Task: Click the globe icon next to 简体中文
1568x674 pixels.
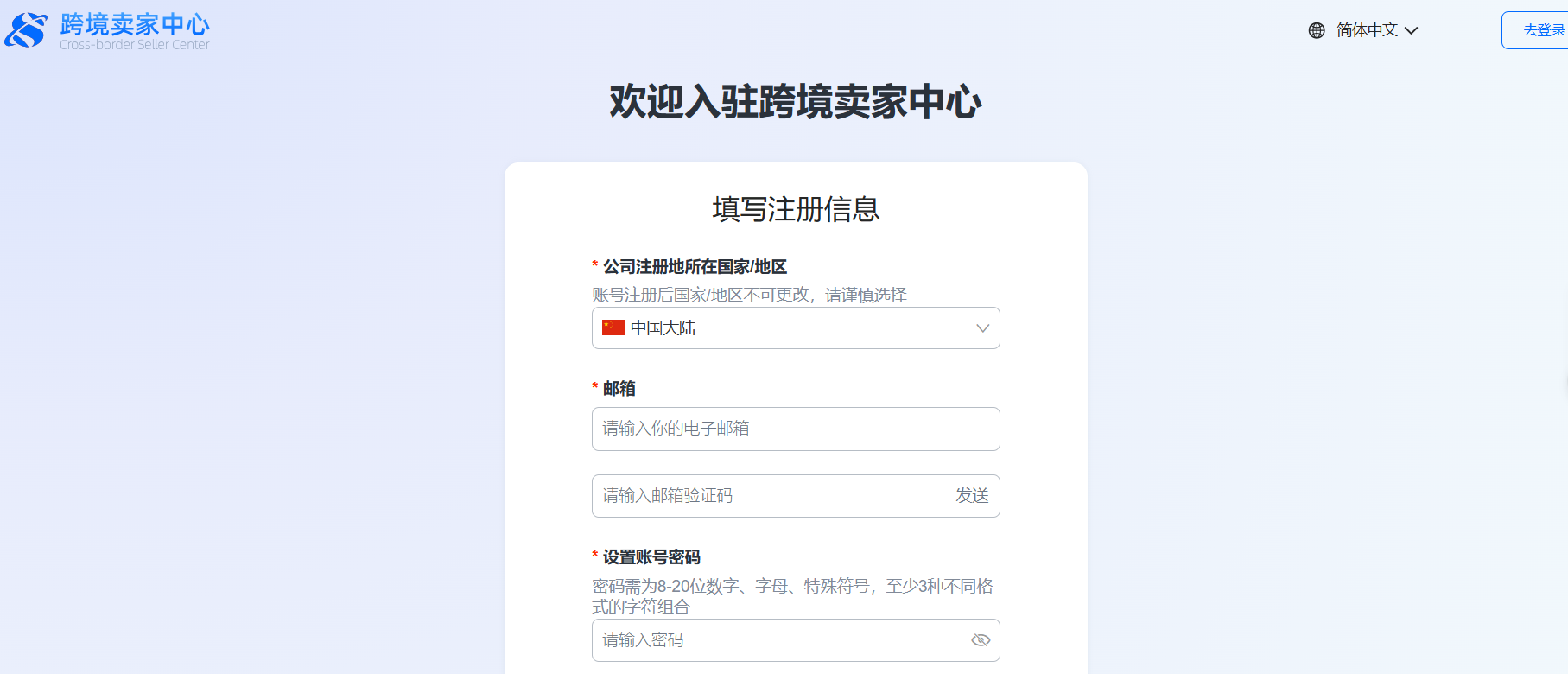Action: click(x=1315, y=29)
